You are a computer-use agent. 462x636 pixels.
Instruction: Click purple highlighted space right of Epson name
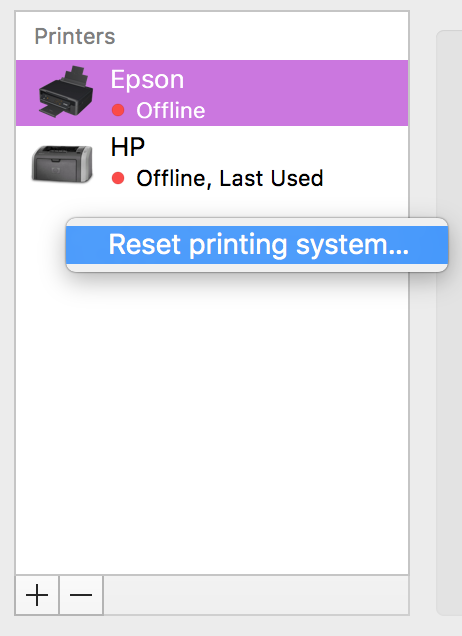pyautogui.click(x=296, y=92)
